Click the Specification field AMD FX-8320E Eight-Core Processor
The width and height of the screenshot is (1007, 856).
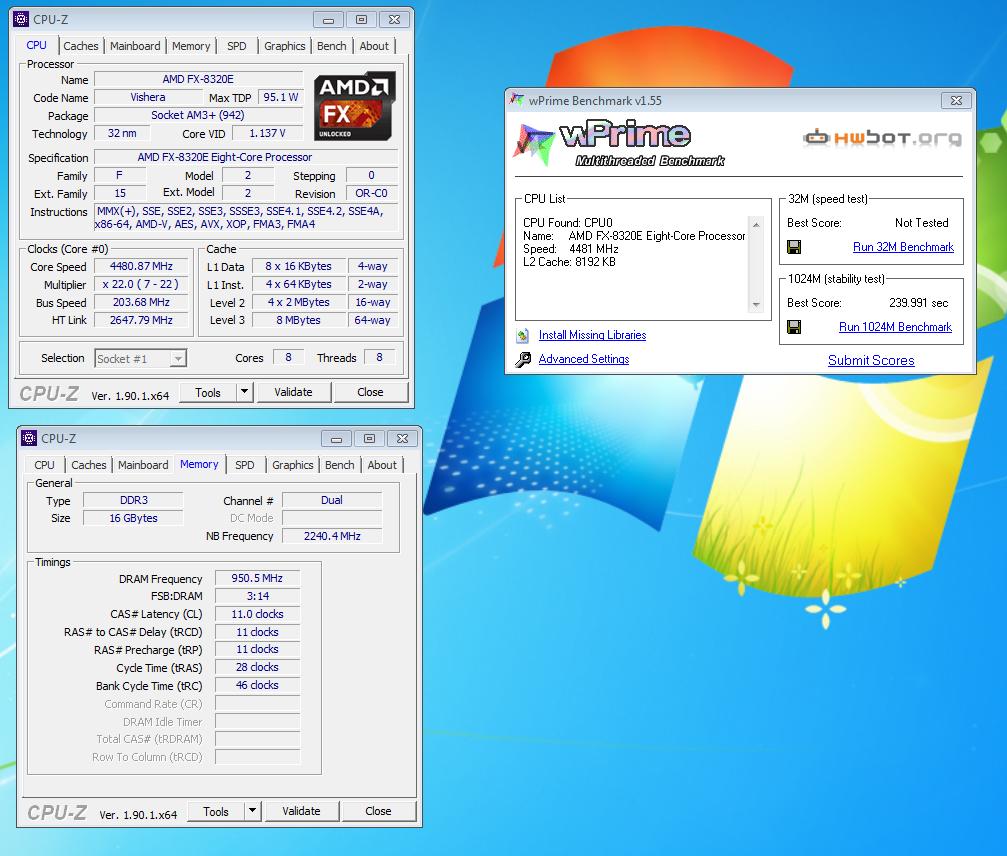coord(247,157)
